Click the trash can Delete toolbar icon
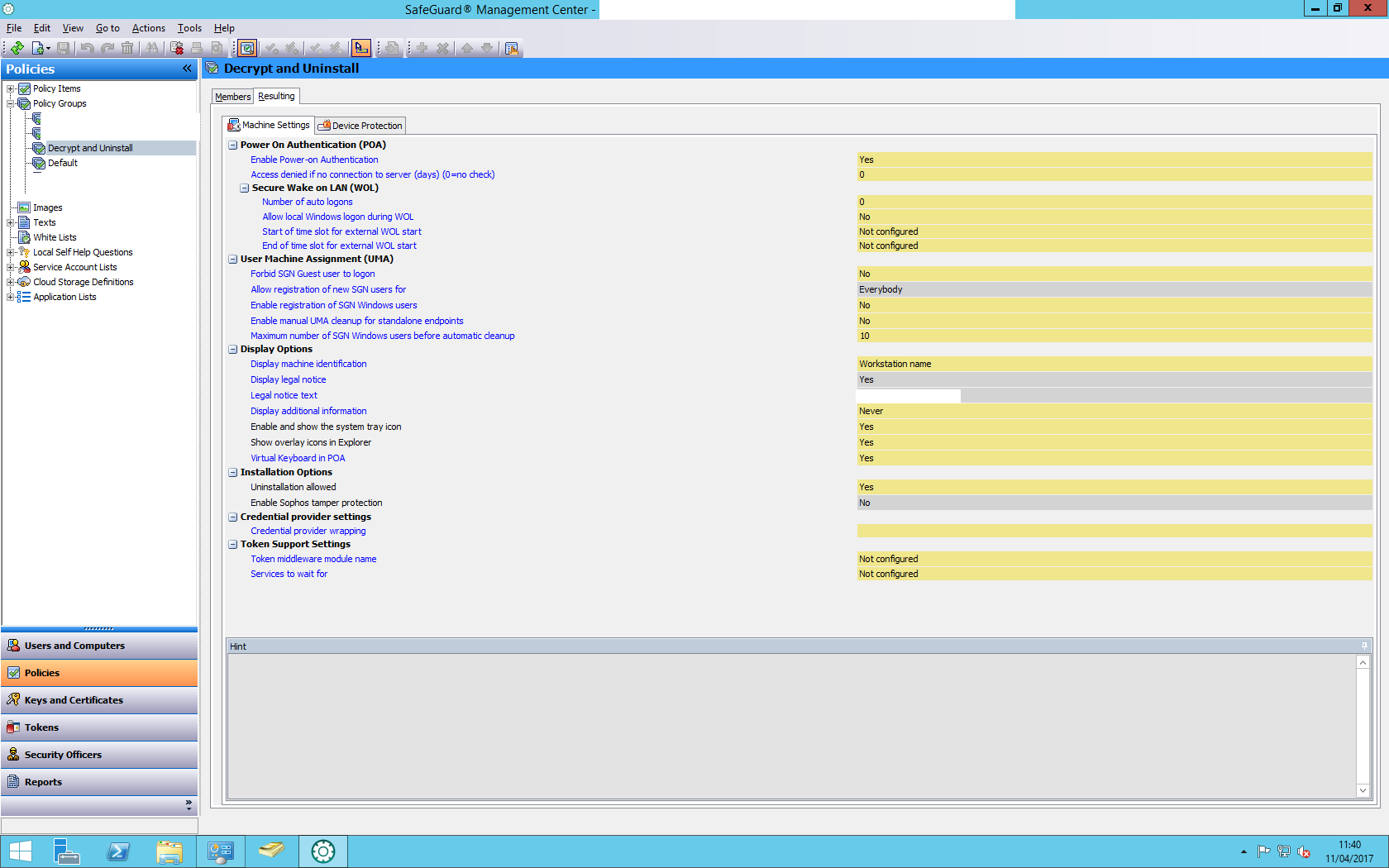The height and width of the screenshot is (868, 1389). [x=127, y=48]
